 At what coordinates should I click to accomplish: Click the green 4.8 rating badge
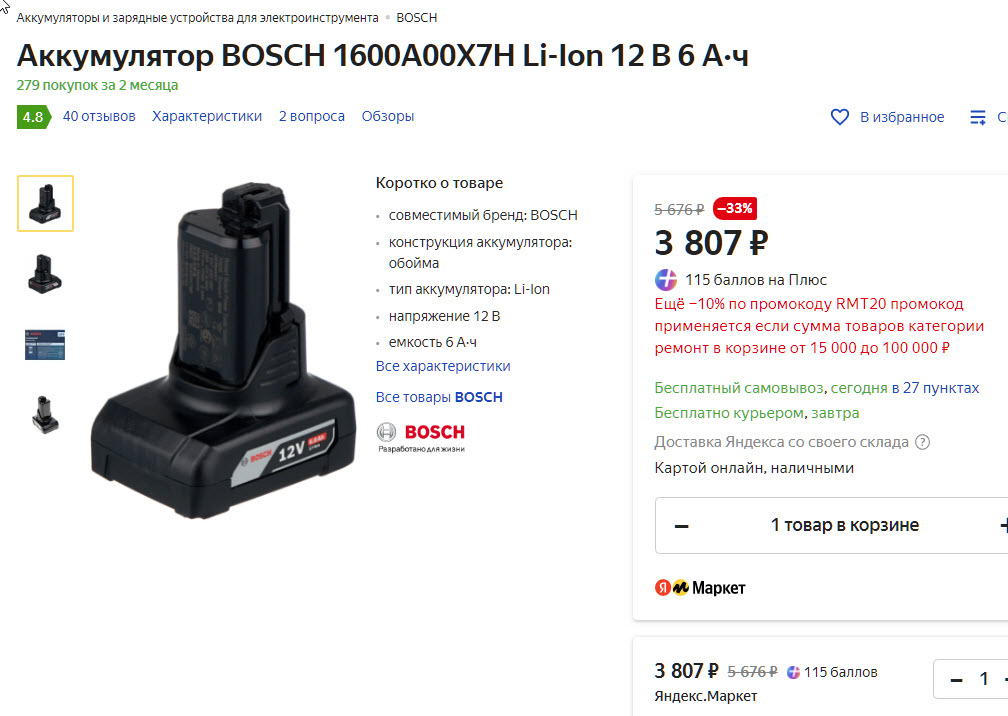(x=33, y=117)
